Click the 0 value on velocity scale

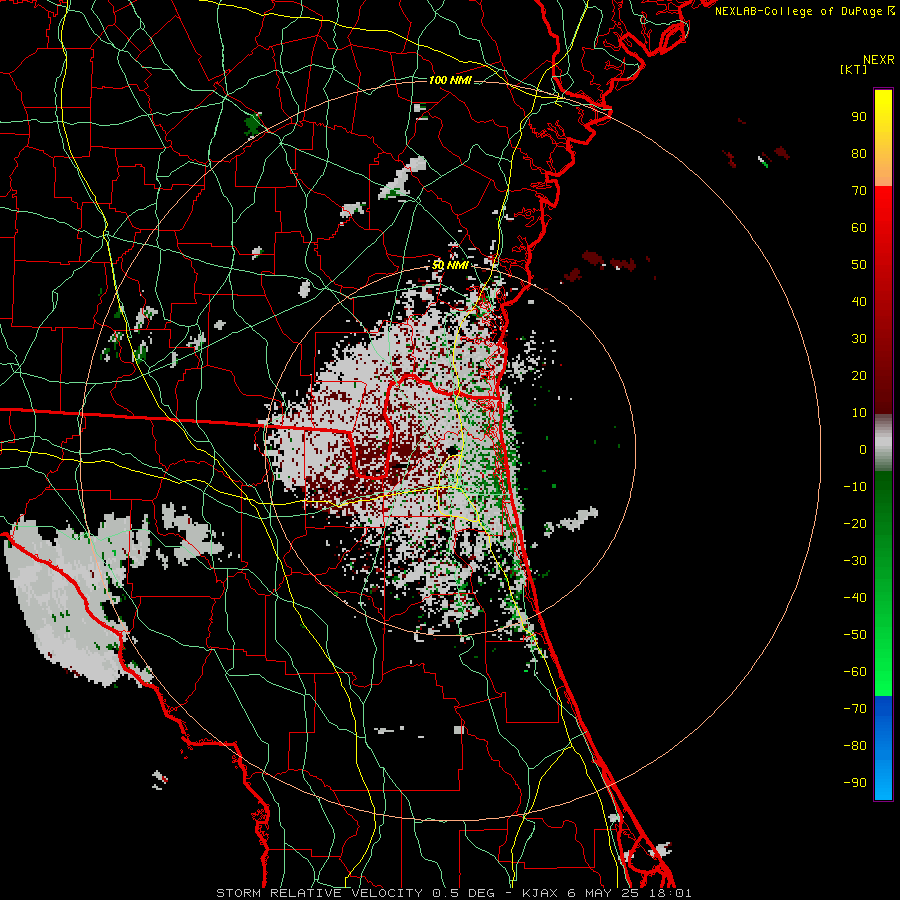(x=863, y=449)
